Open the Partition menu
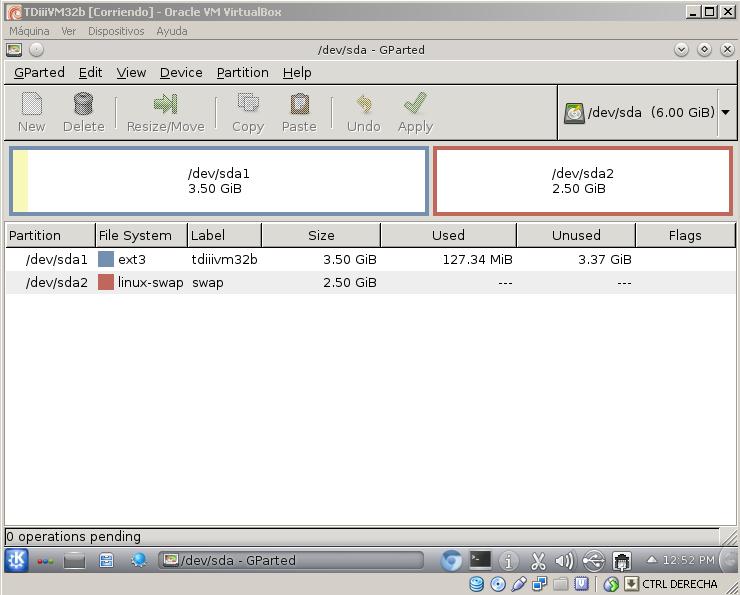 point(242,72)
